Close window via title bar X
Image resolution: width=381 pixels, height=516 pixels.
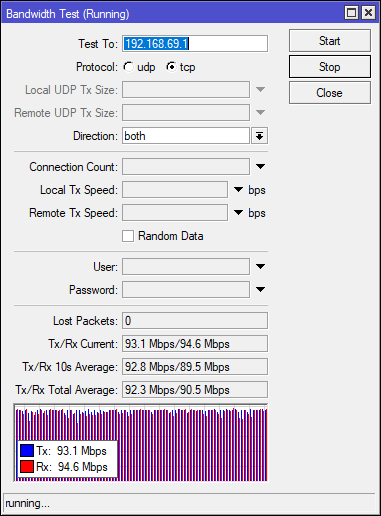[x=368, y=13]
